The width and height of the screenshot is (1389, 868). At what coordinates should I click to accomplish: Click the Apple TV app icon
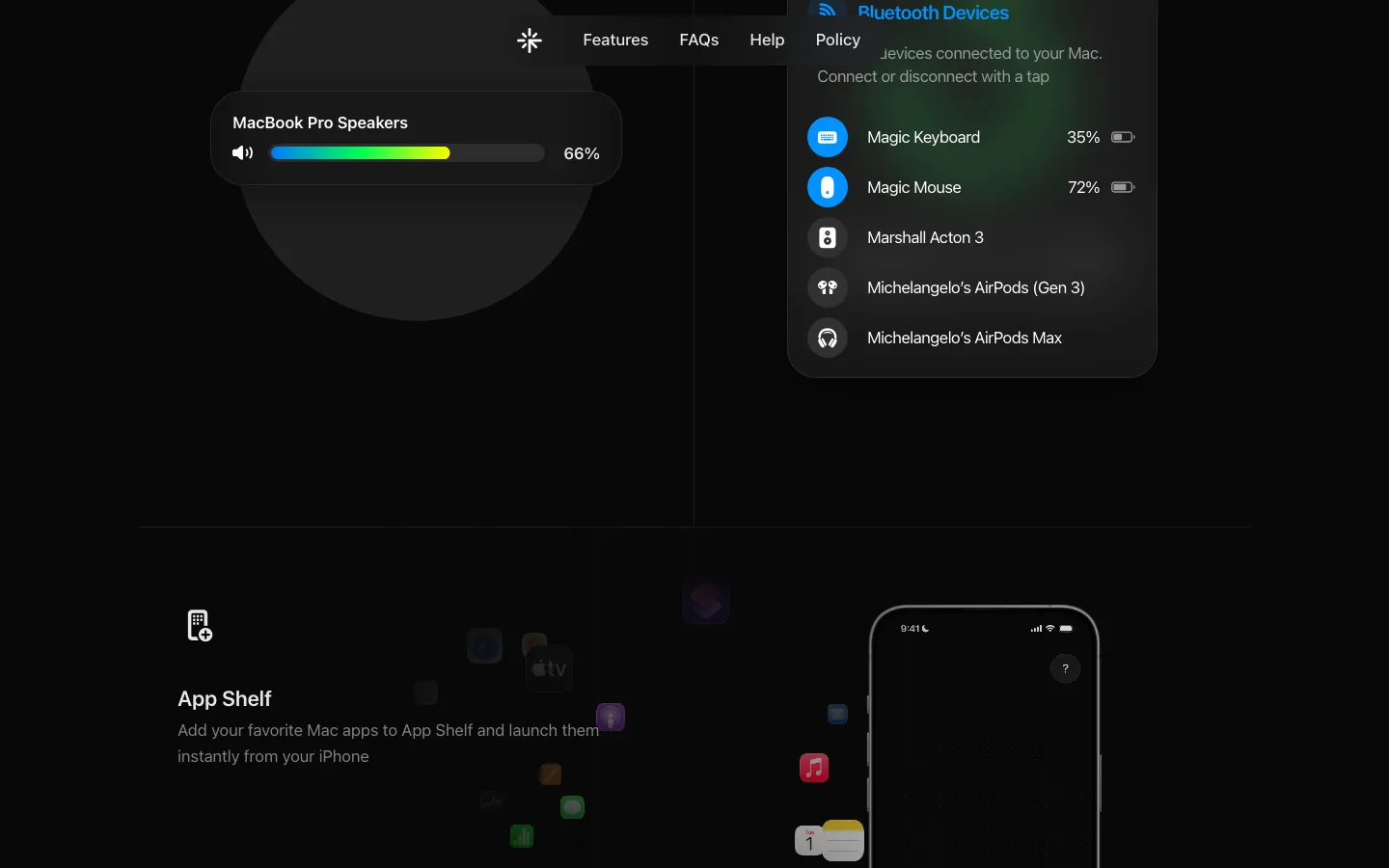(550, 668)
